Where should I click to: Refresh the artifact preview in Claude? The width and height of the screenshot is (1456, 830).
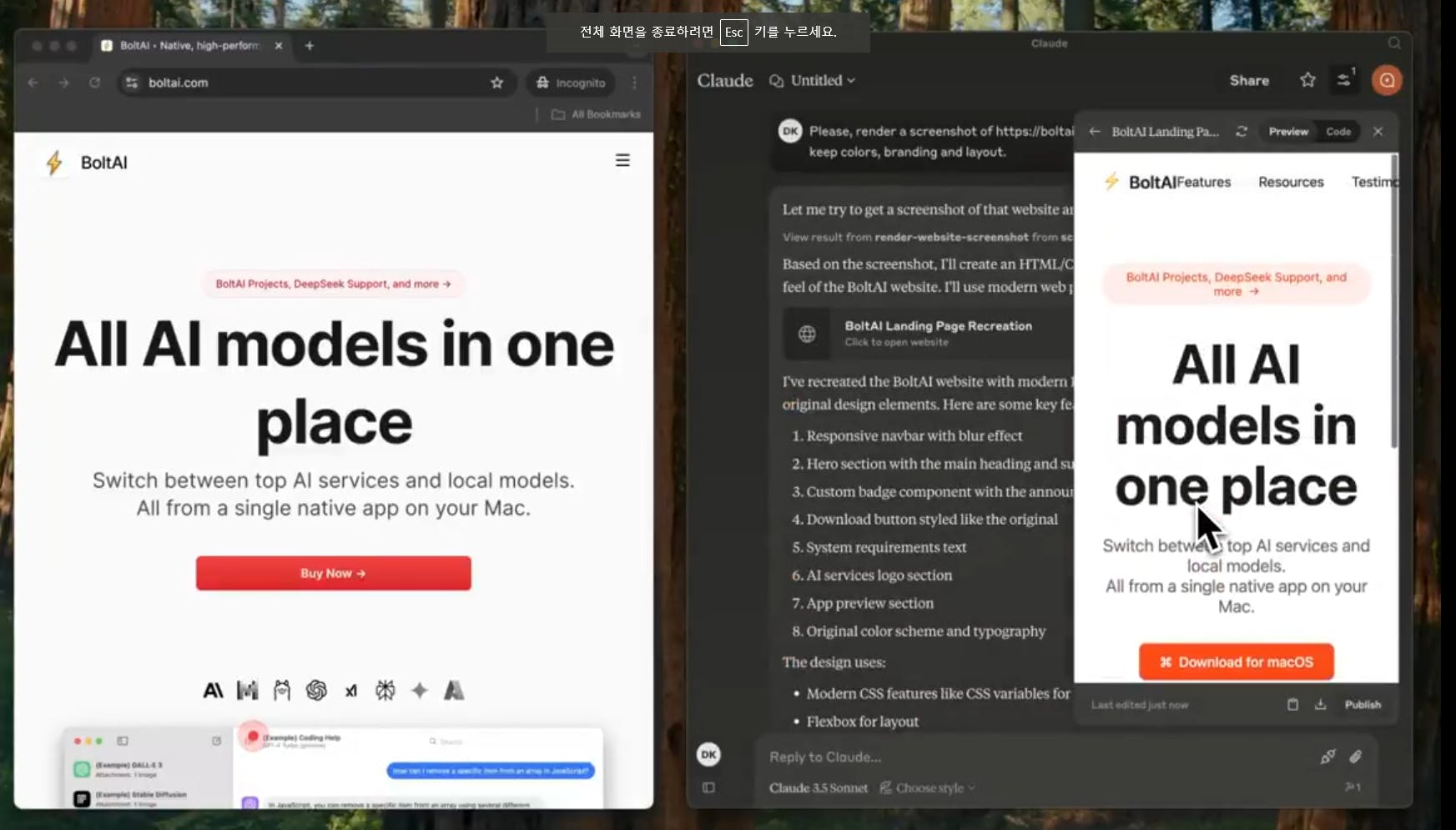point(1242,132)
